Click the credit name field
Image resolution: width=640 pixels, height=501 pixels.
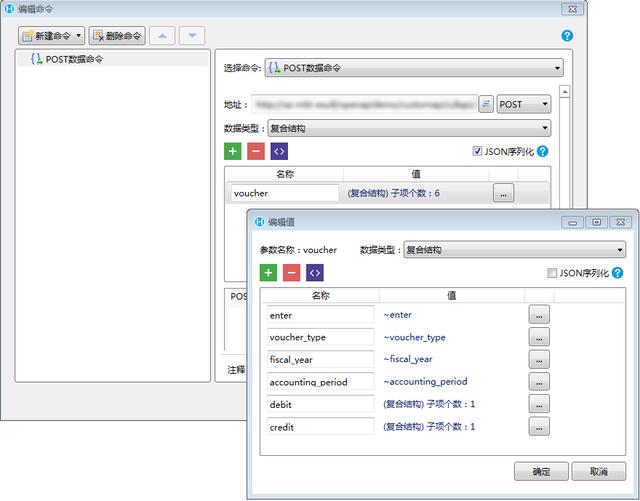(320, 427)
